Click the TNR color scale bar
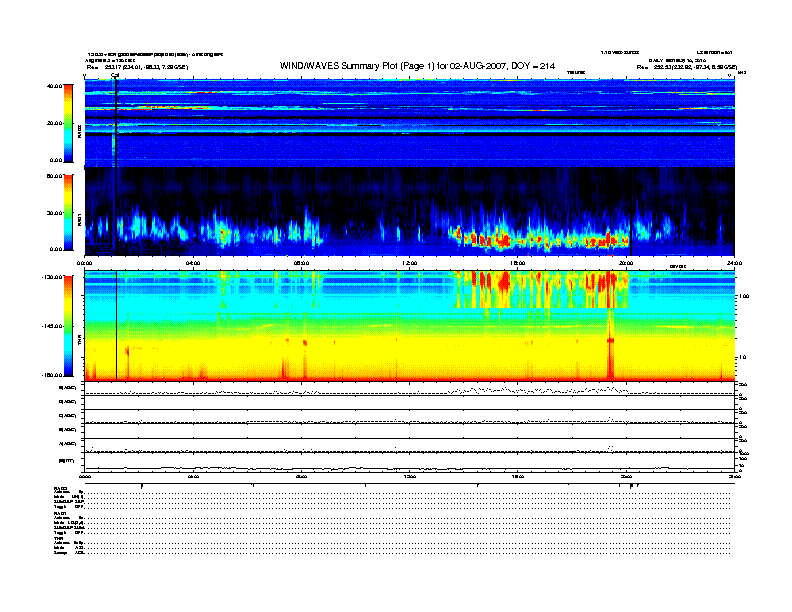 point(68,326)
